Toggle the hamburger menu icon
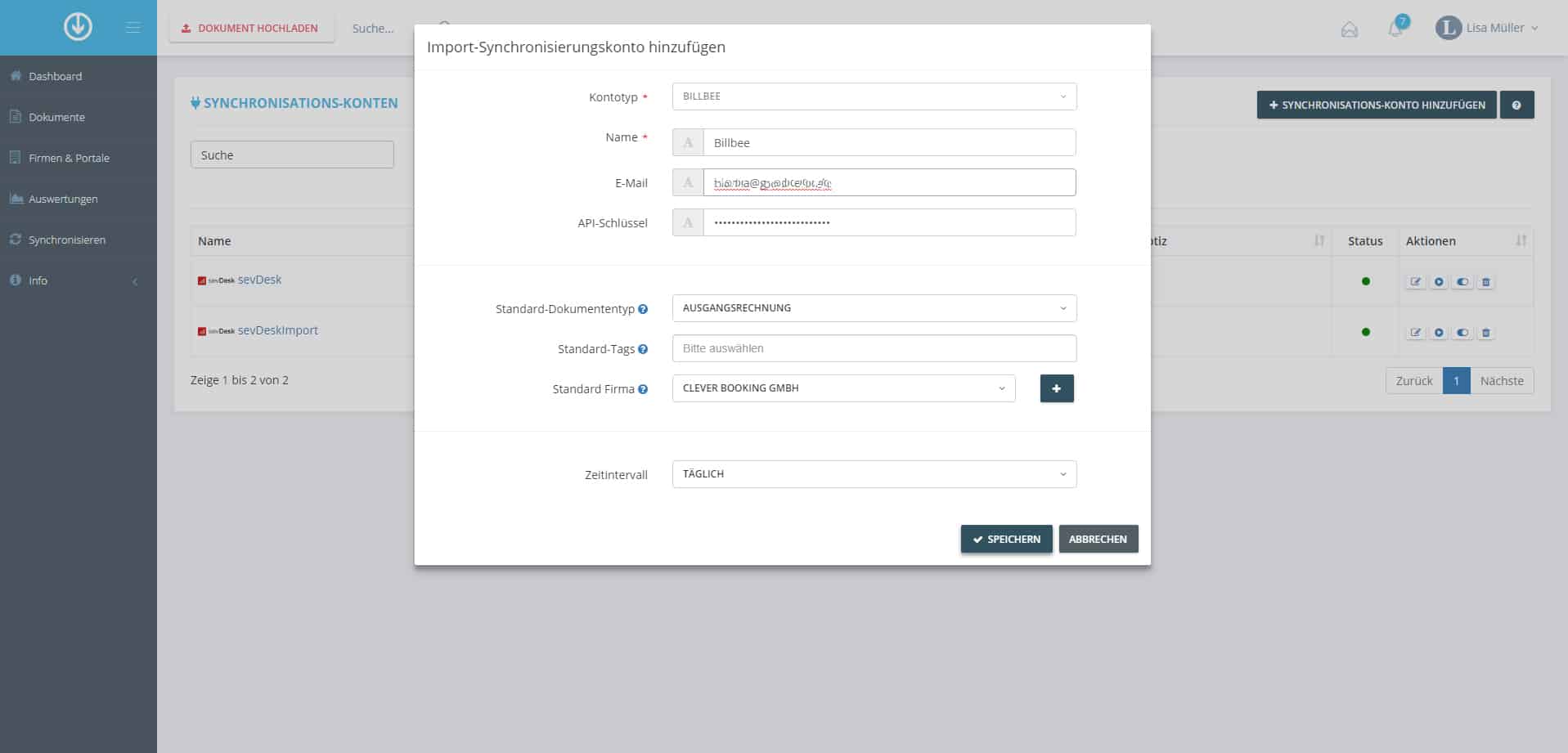The image size is (1568, 753). pos(133,28)
